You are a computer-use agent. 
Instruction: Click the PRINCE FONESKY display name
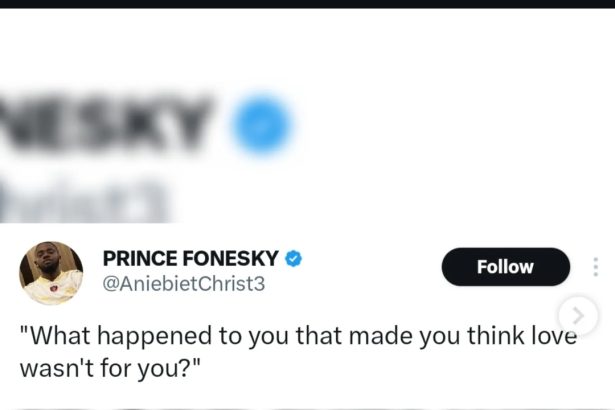[190, 259]
